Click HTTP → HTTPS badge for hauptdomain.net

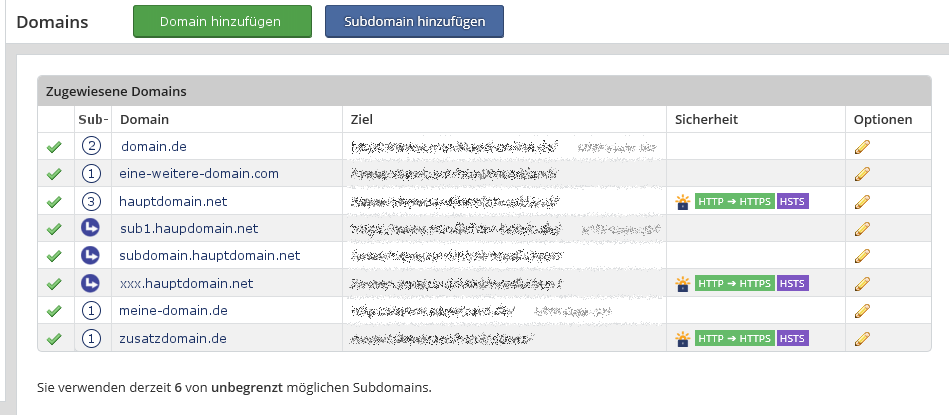click(x=734, y=201)
